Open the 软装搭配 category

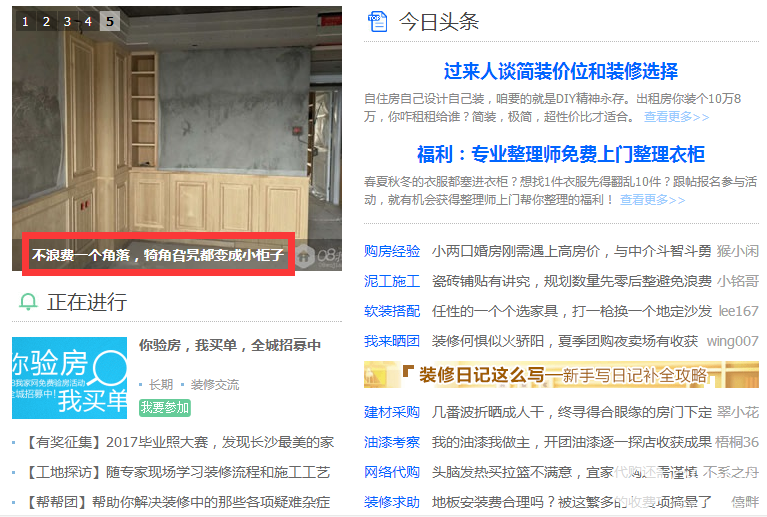392,312
